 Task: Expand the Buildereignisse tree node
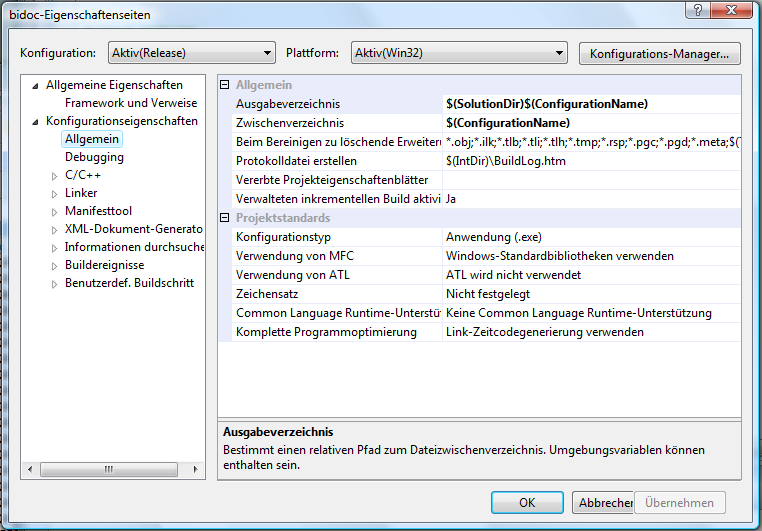55,266
